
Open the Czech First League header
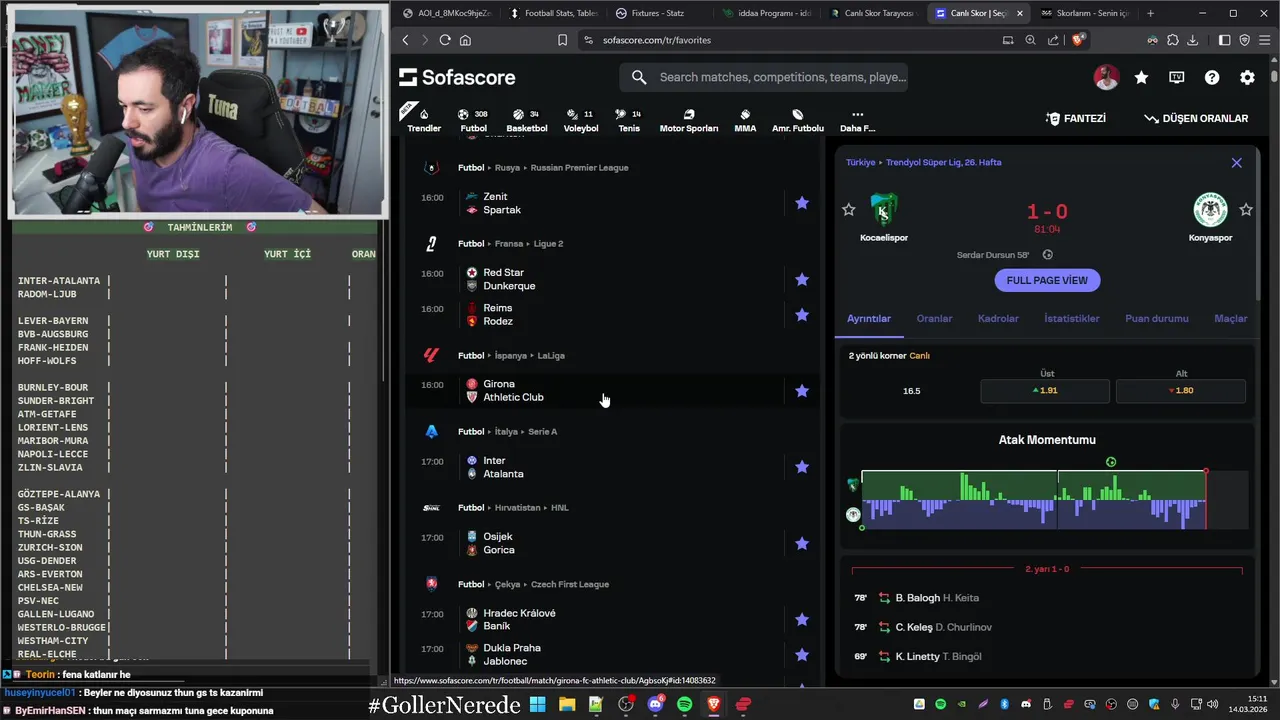coord(570,584)
